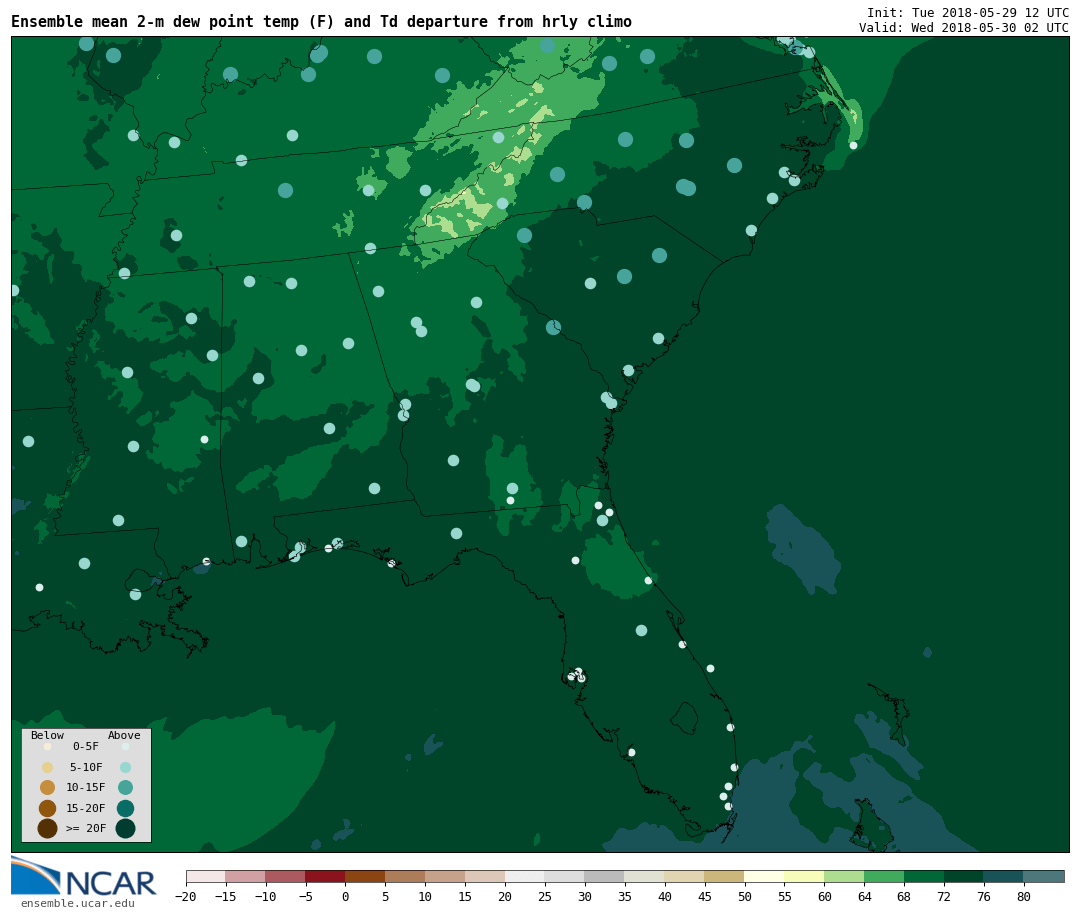Image resolution: width=1080 pixels, height=915 pixels.
Task: Click the legend's pale tan '5-10F' below circle
Action: pyautogui.click(x=48, y=768)
